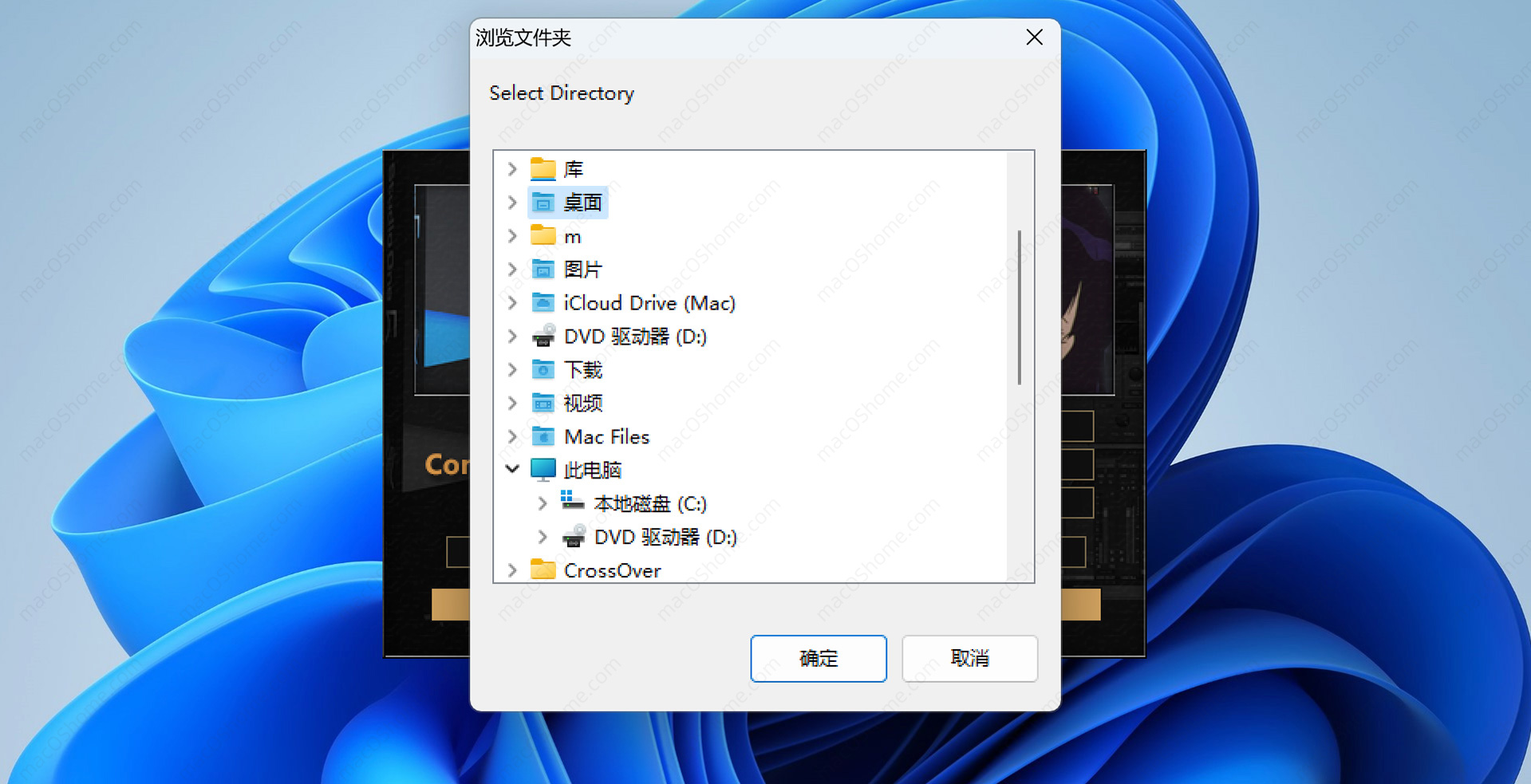The image size is (1531, 784).
Task: Select the 图片 label in the tree
Action: (x=583, y=270)
